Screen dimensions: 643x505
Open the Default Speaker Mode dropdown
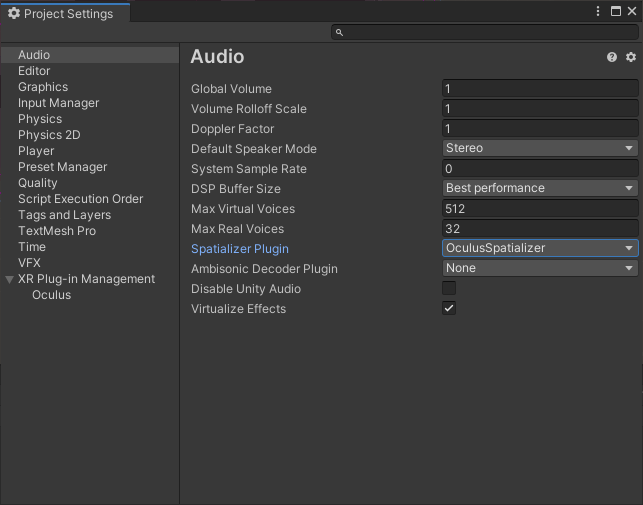539,148
